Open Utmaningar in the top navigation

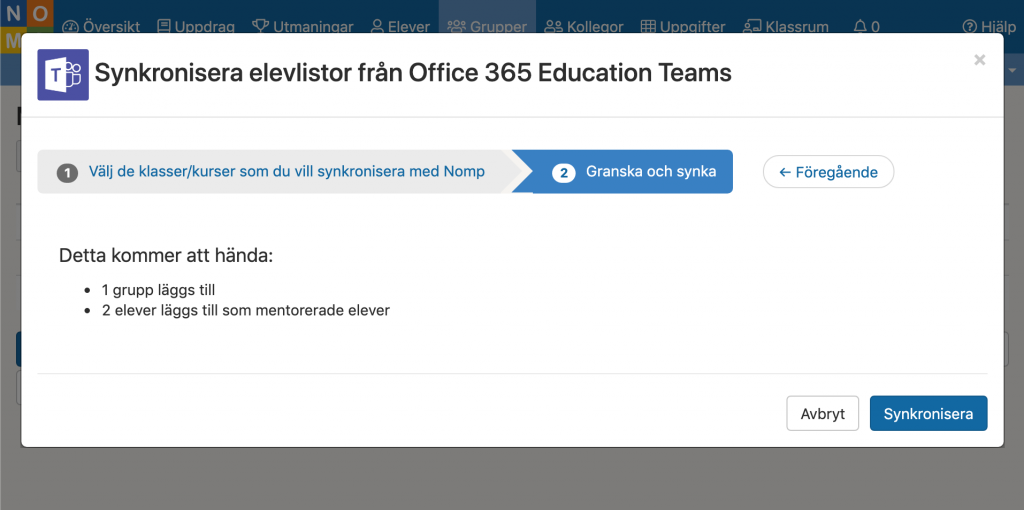(x=303, y=27)
